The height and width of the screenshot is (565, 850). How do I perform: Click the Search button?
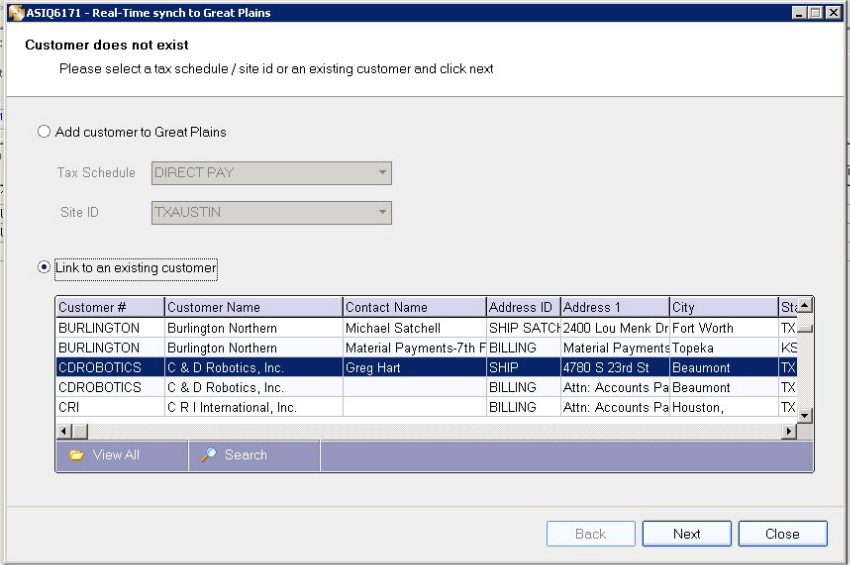click(x=254, y=455)
